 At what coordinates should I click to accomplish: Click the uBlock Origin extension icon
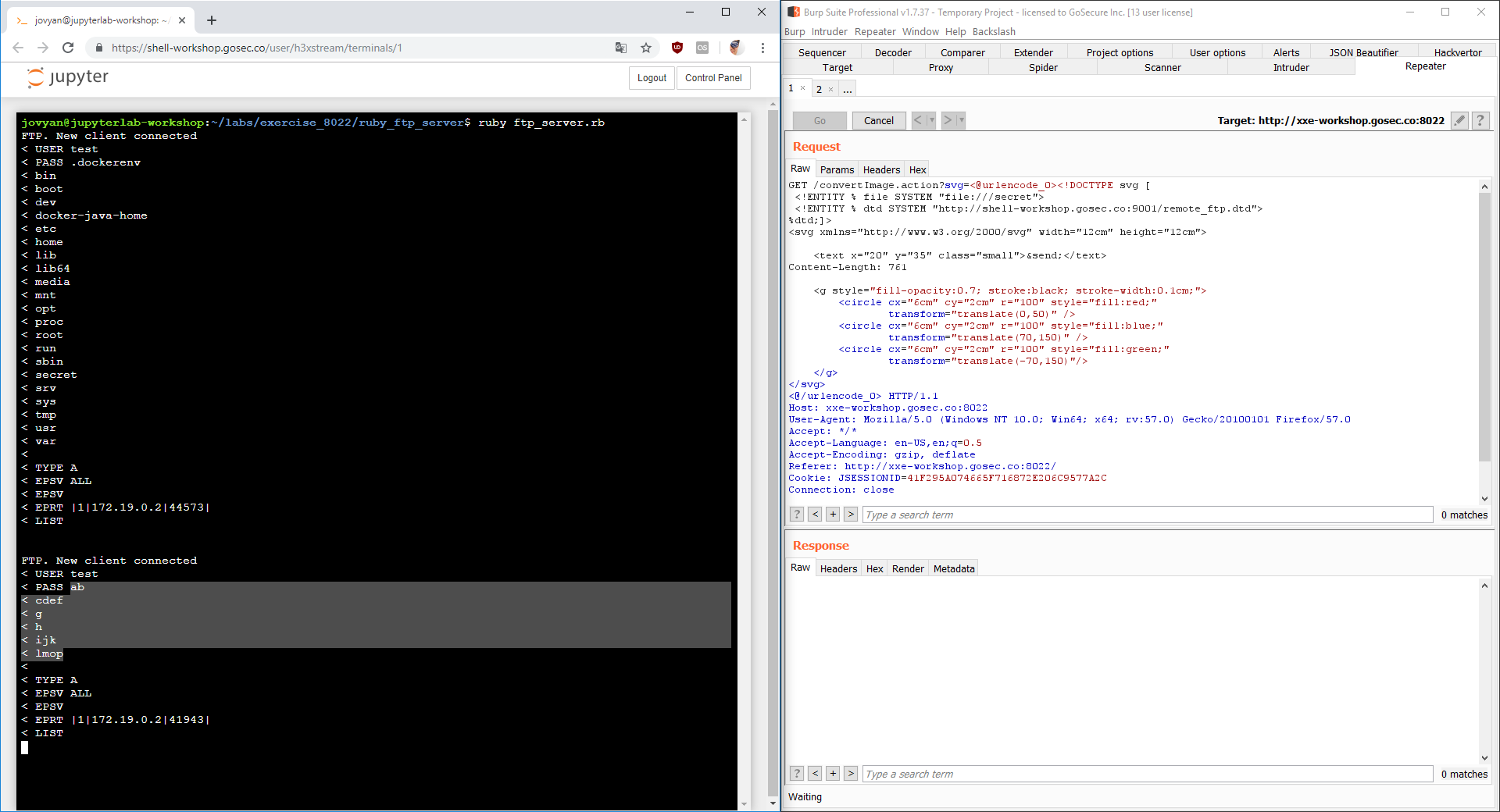tap(677, 48)
